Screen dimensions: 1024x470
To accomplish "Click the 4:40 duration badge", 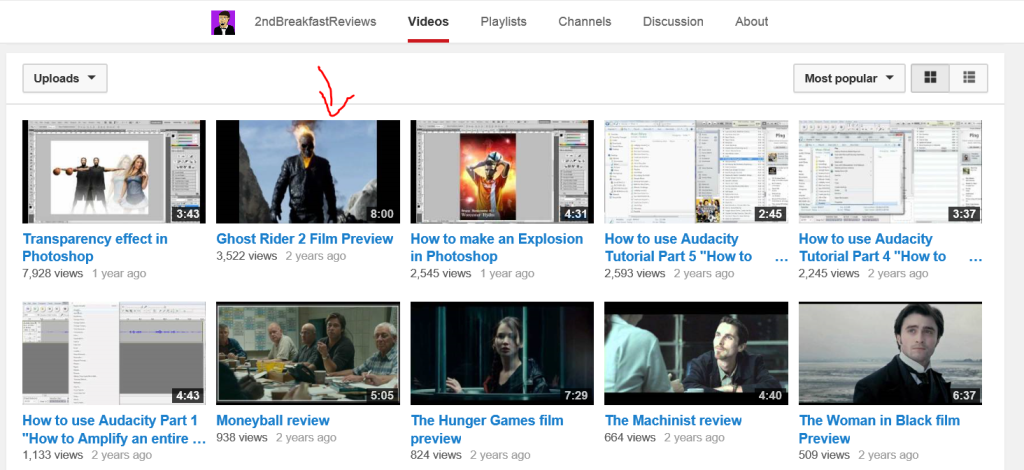I will 771,396.
